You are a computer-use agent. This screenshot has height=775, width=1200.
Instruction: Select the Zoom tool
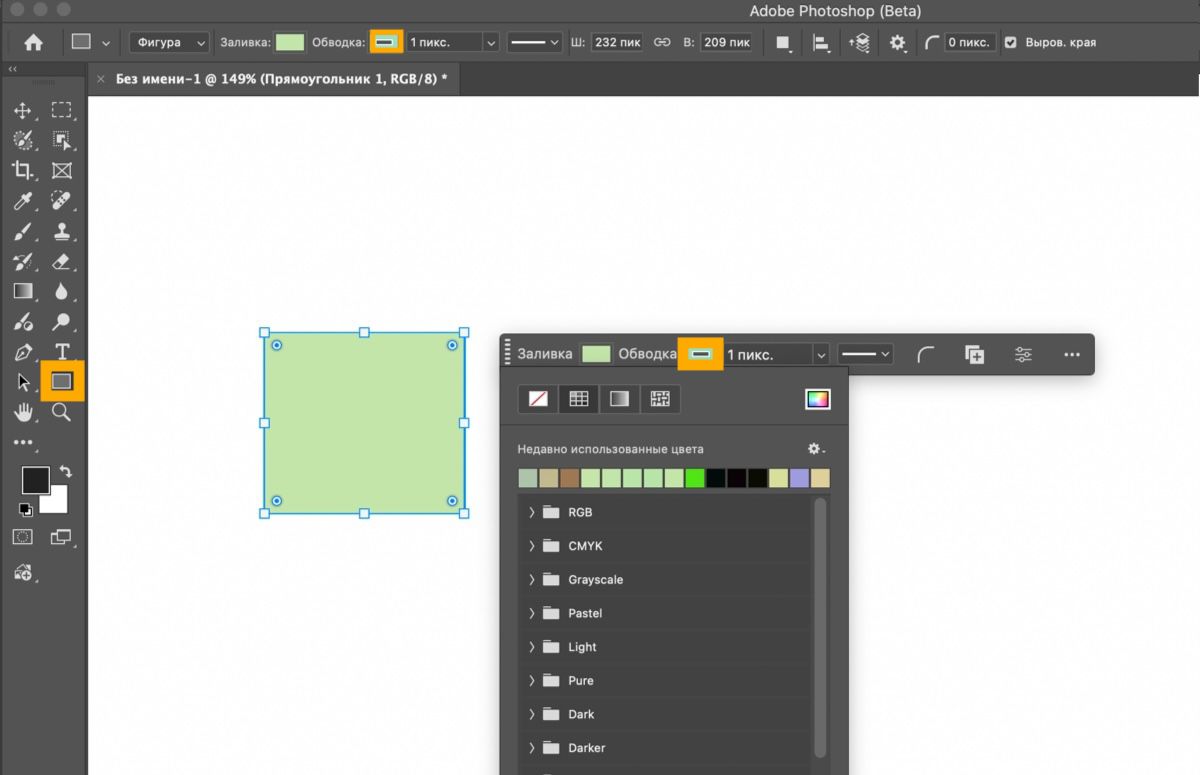pos(62,412)
